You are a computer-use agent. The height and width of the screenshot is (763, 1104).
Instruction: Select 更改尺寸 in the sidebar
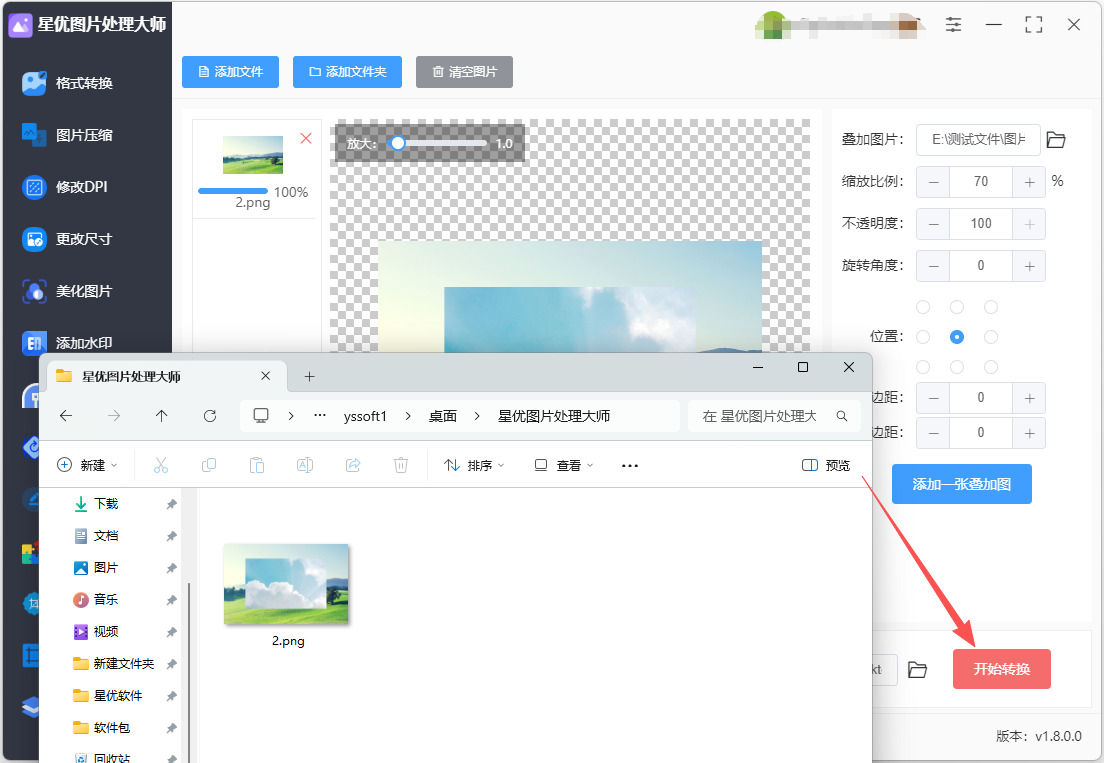pos(68,239)
